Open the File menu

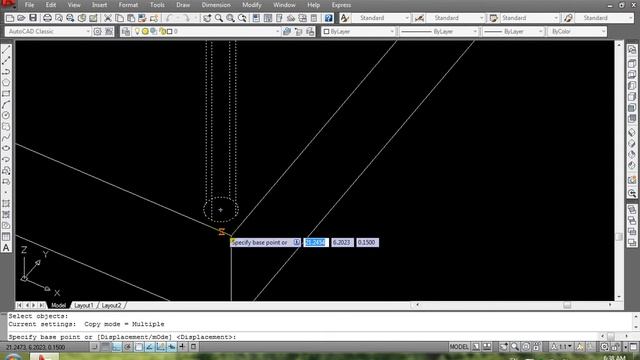click(x=29, y=5)
